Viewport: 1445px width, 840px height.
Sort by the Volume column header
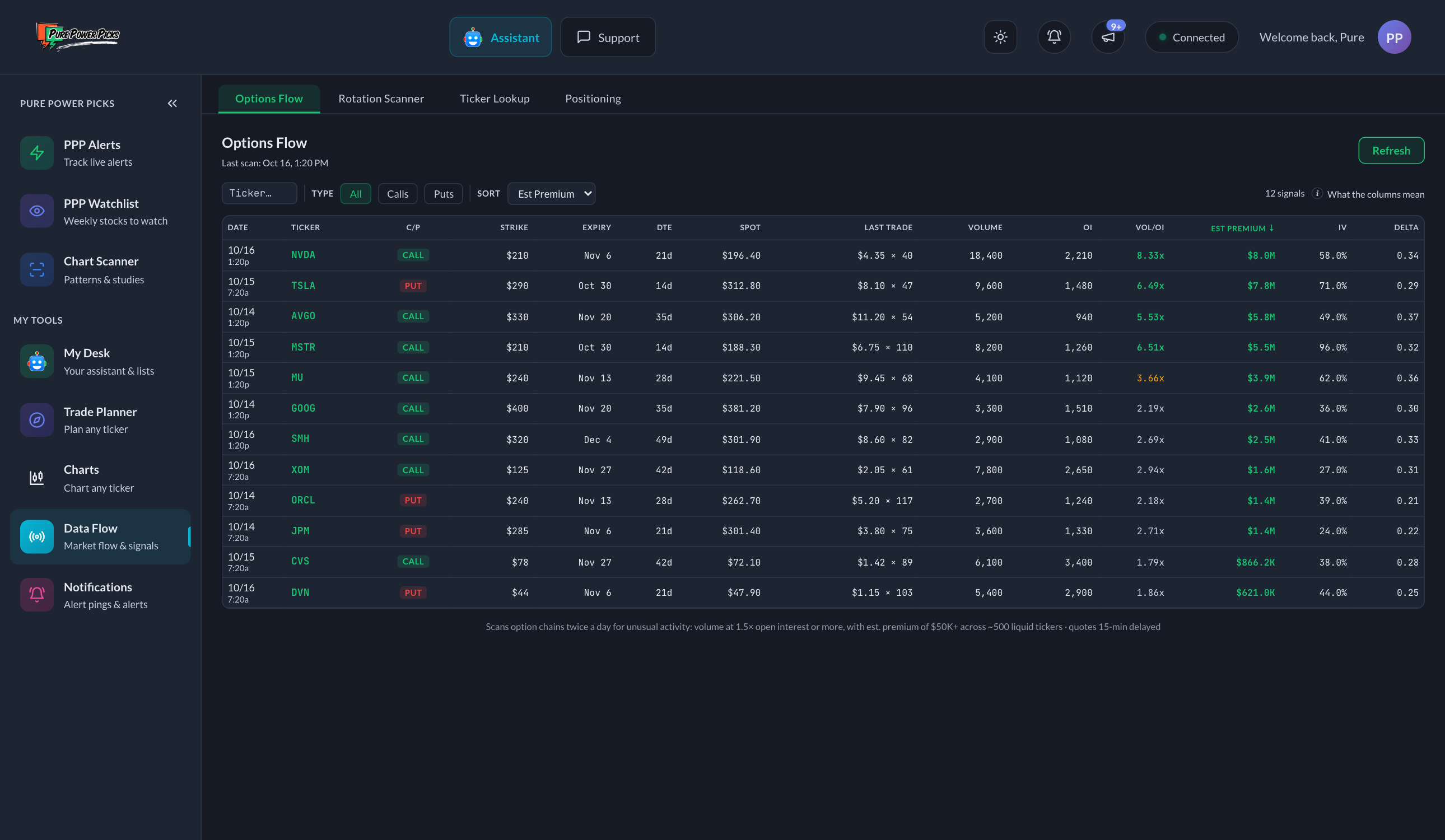[985, 227]
